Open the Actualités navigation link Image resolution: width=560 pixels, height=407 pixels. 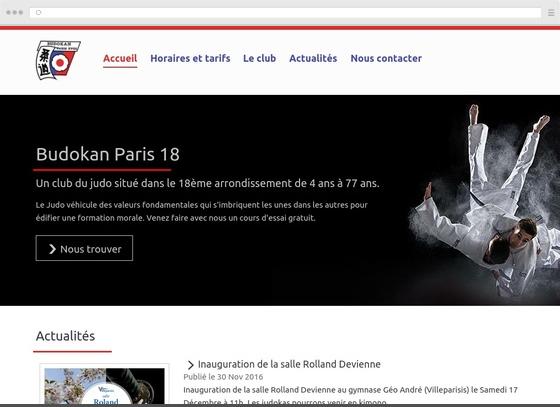pos(313,58)
